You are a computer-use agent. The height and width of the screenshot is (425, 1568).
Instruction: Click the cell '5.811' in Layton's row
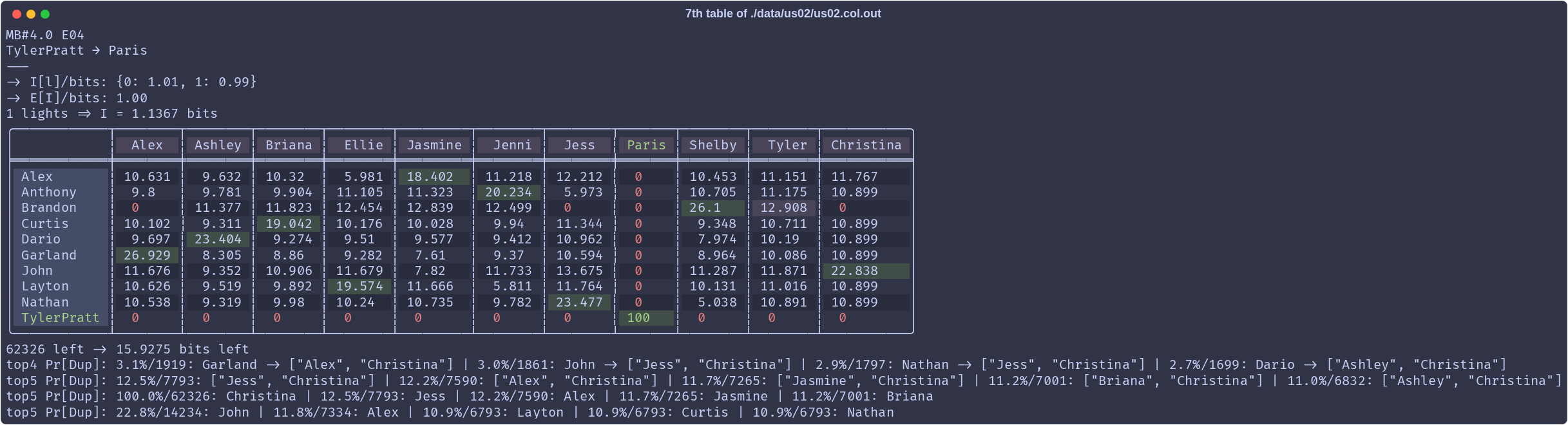pos(509,286)
